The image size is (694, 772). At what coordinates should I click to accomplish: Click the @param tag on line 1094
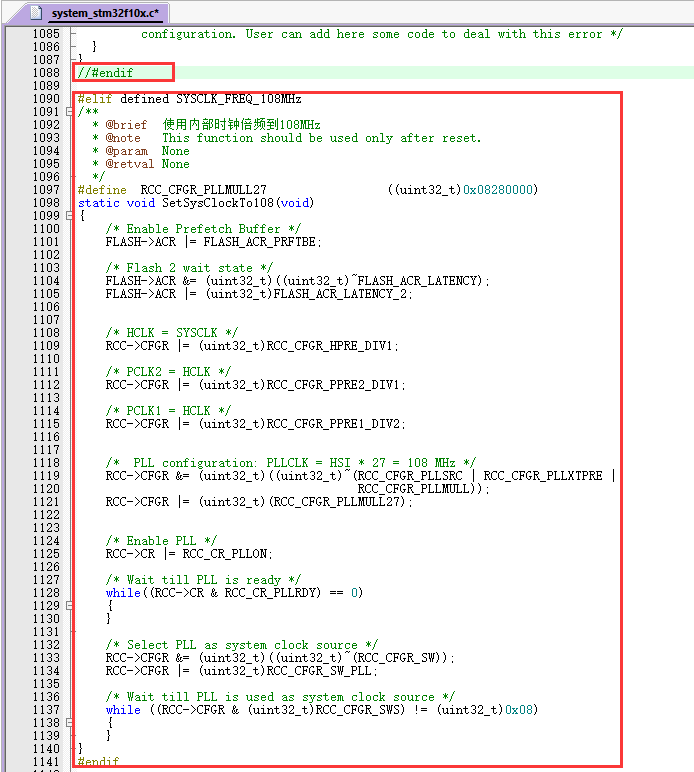[126, 151]
